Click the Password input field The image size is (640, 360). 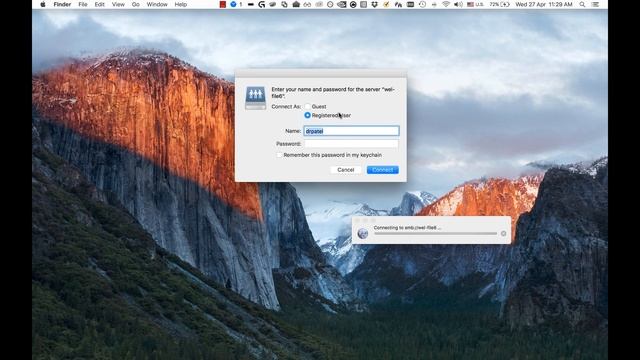pos(351,144)
